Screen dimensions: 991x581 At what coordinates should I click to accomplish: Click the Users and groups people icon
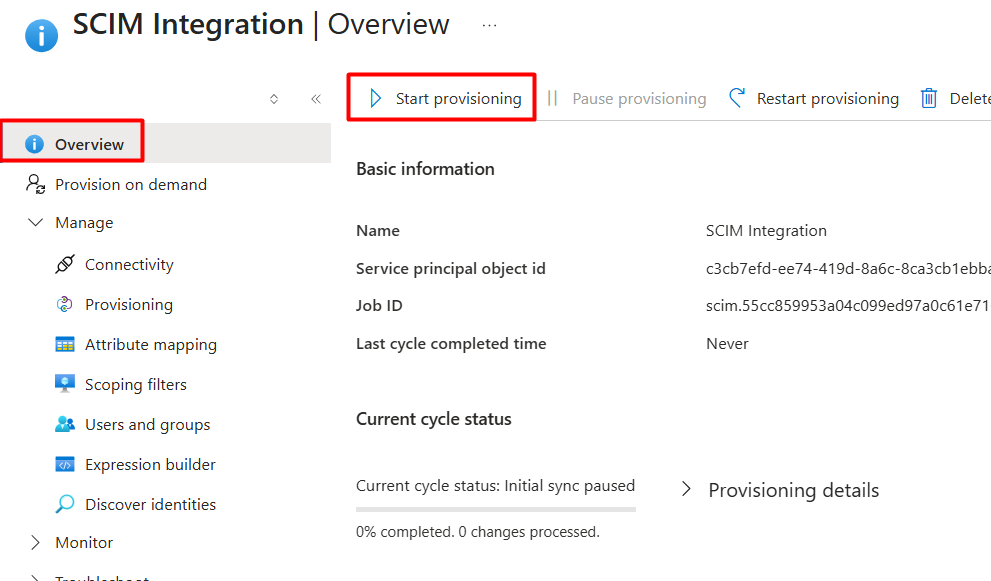click(x=64, y=424)
